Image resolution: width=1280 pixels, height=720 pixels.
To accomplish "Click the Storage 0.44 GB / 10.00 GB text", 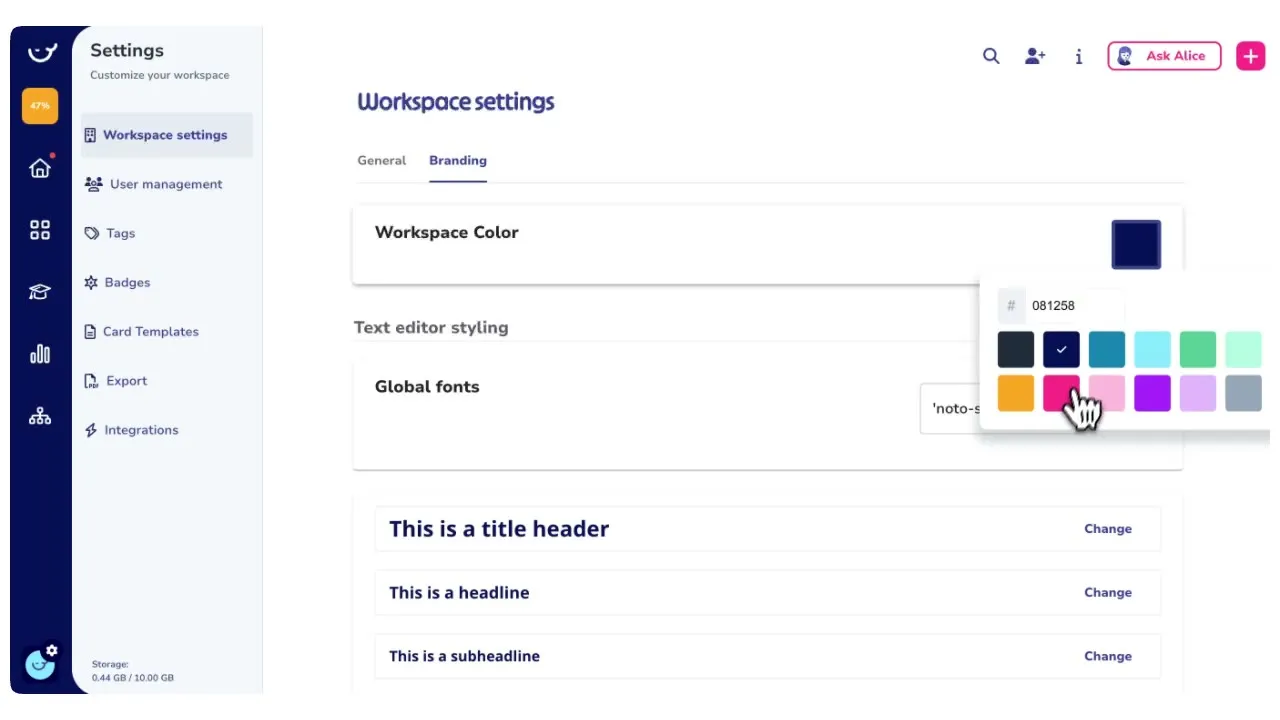I will tap(133, 671).
